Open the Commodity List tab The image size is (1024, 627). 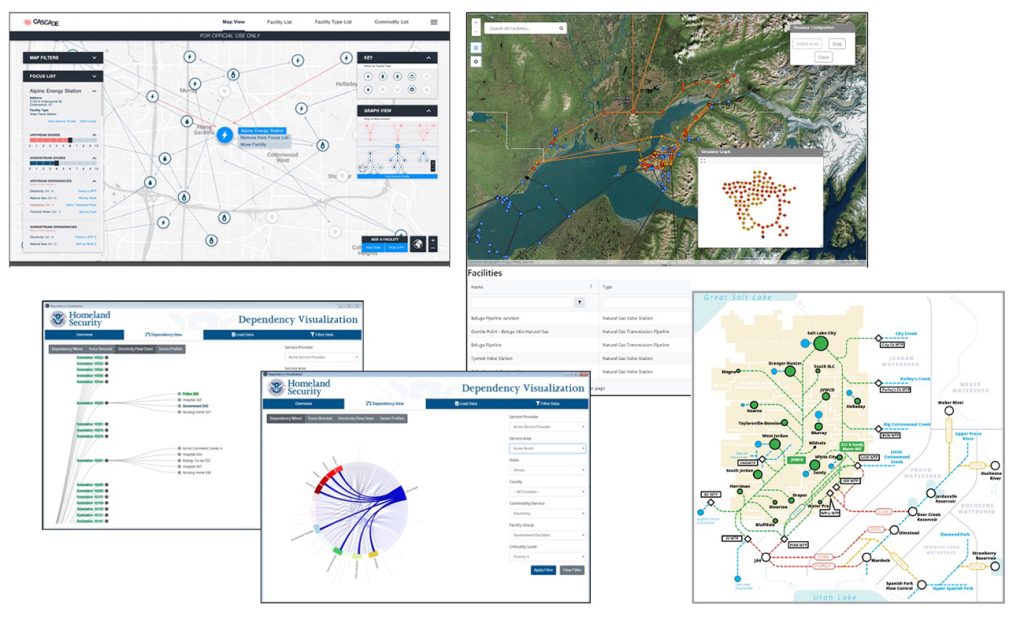[391, 22]
